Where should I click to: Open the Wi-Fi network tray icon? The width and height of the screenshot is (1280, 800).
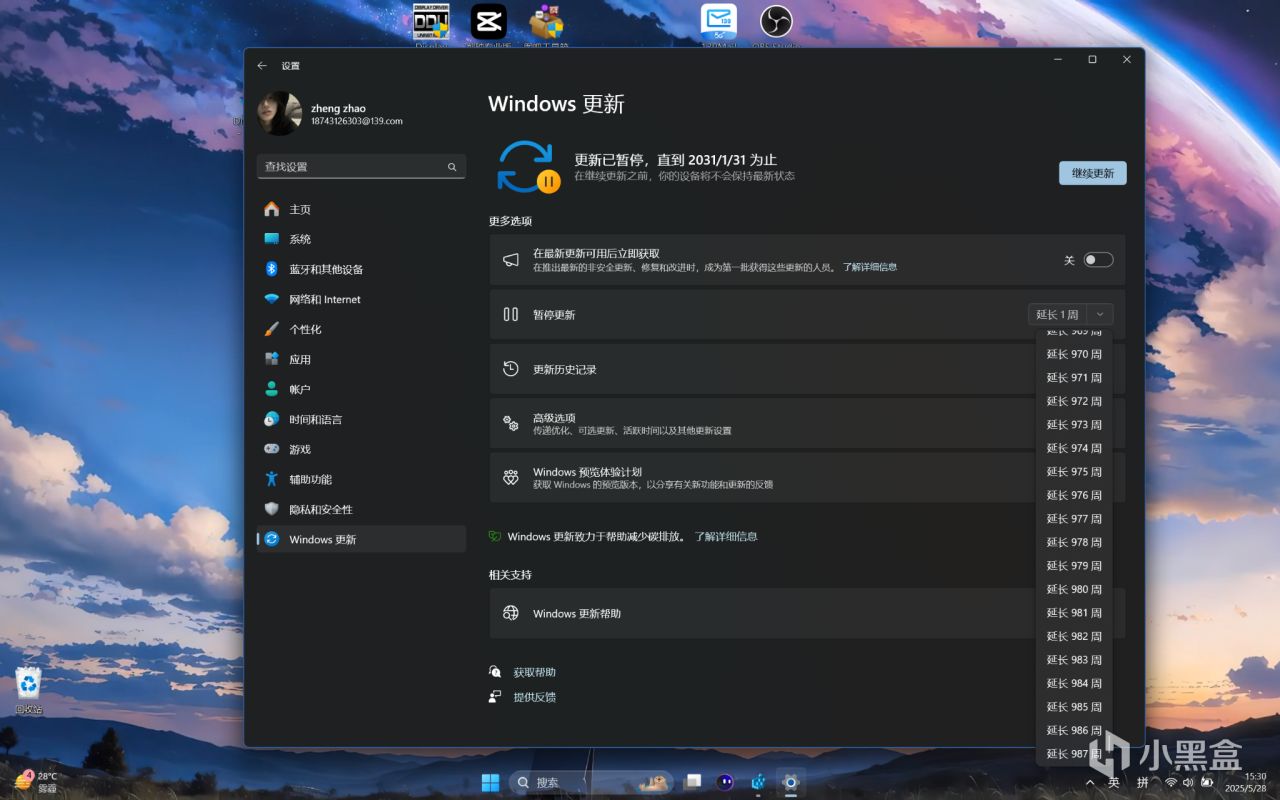click(x=1171, y=782)
